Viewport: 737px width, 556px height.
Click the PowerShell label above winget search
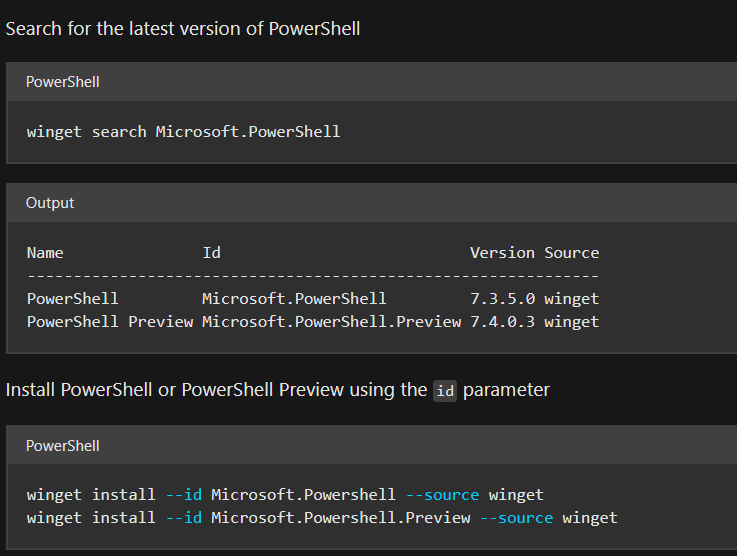click(63, 82)
